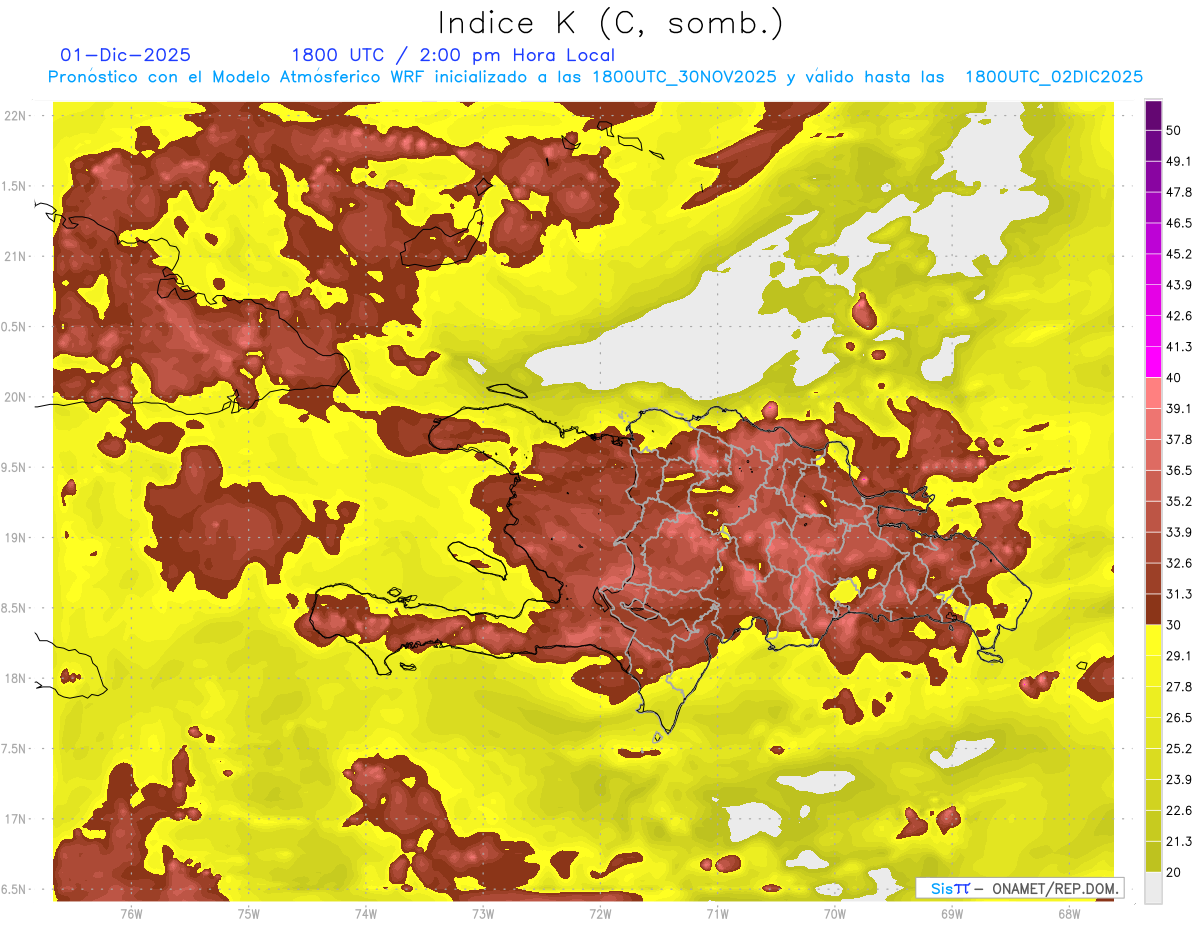The height and width of the screenshot is (927, 1200).
Task: Click the "21.3" color scale label
Action: [1178, 842]
